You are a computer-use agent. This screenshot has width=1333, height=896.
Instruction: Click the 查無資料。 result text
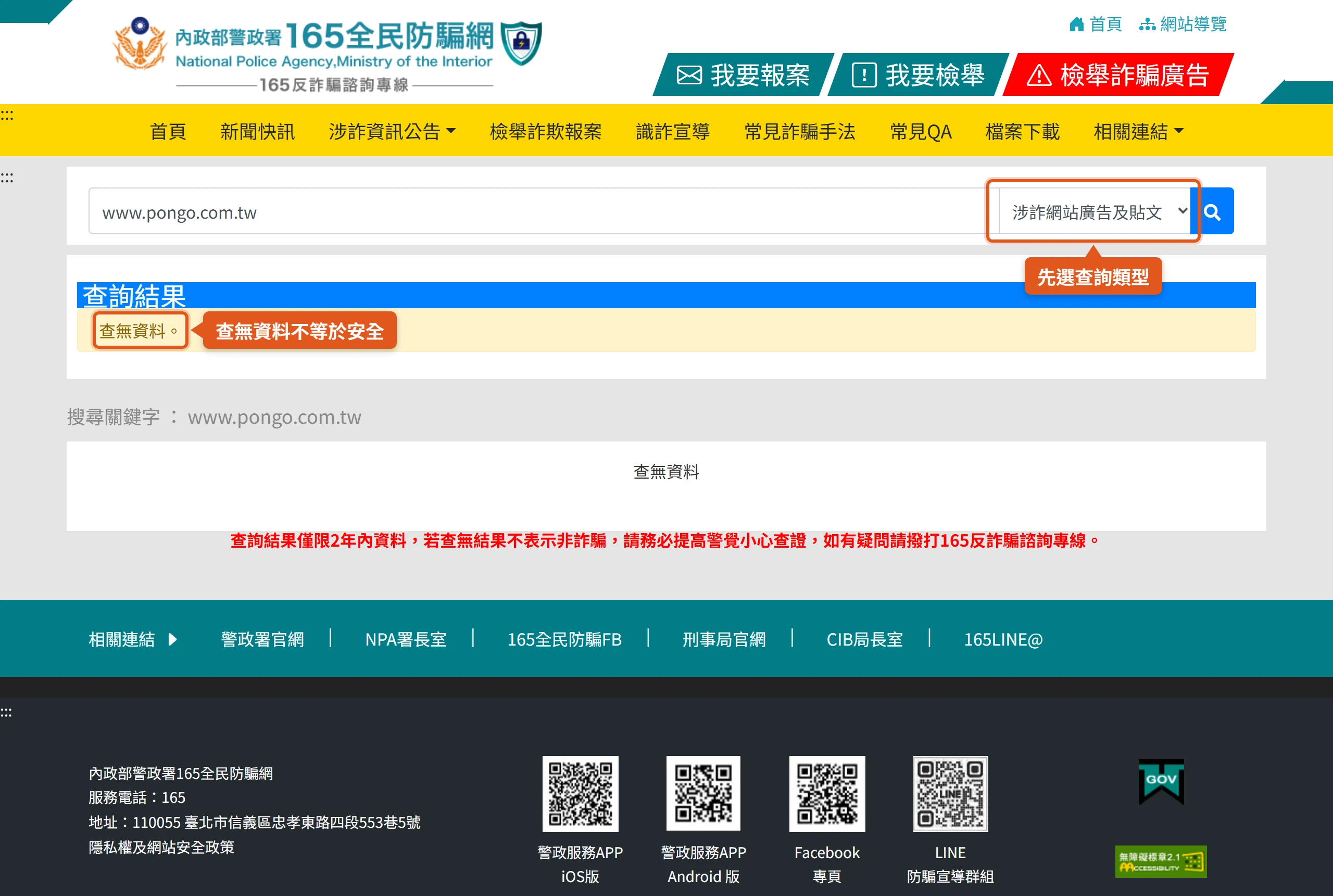pos(140,331)
